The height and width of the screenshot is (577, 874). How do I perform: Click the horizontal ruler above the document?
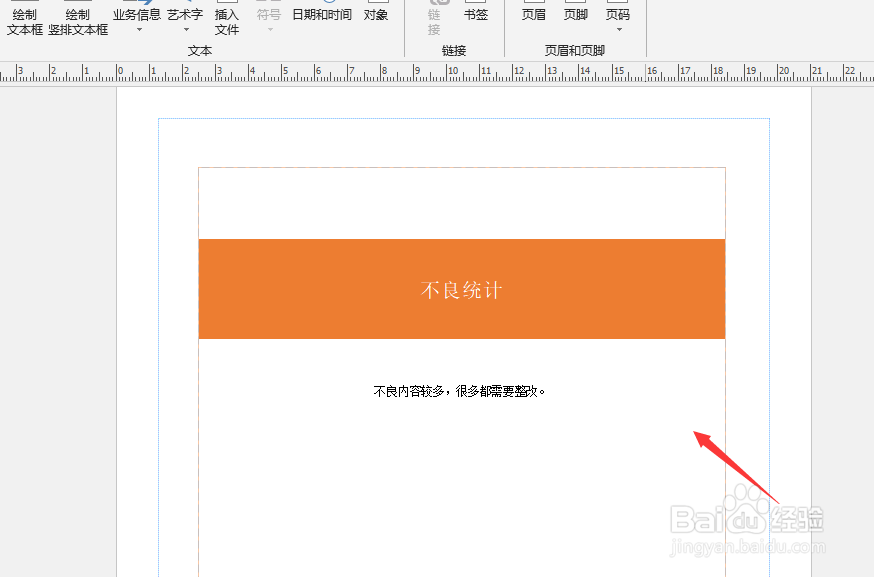coord(400,71)
